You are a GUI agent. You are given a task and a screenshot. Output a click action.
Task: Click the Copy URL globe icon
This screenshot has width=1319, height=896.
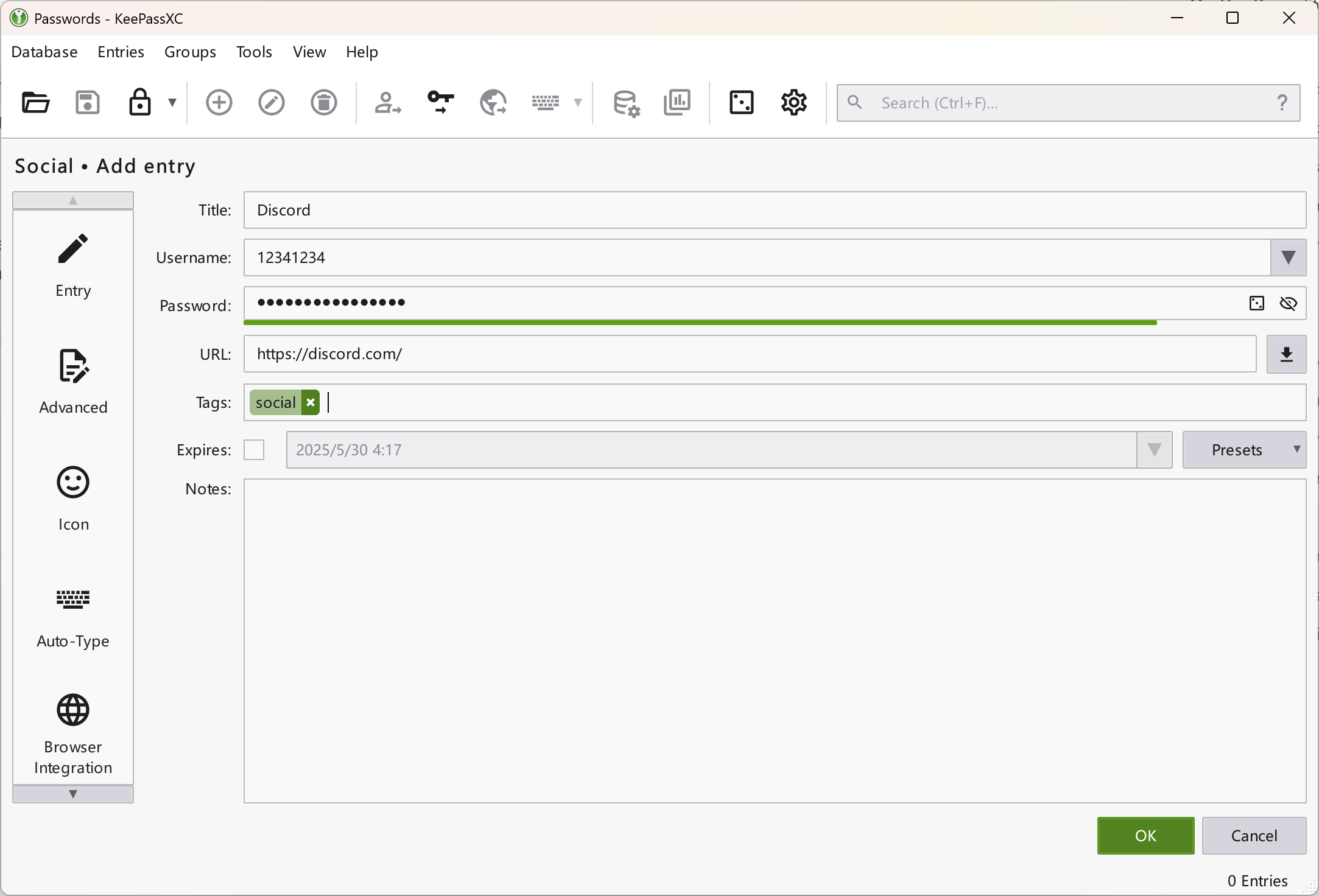coord(493,102)
